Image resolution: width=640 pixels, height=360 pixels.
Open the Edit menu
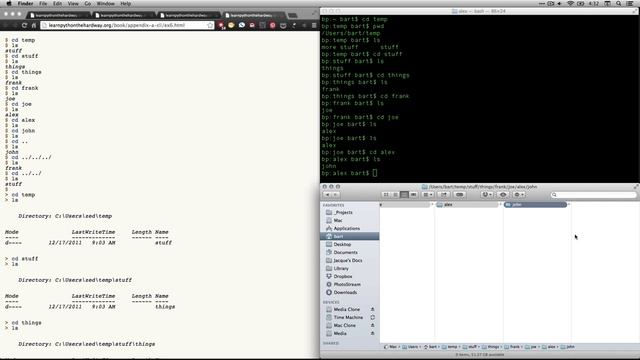58,3
